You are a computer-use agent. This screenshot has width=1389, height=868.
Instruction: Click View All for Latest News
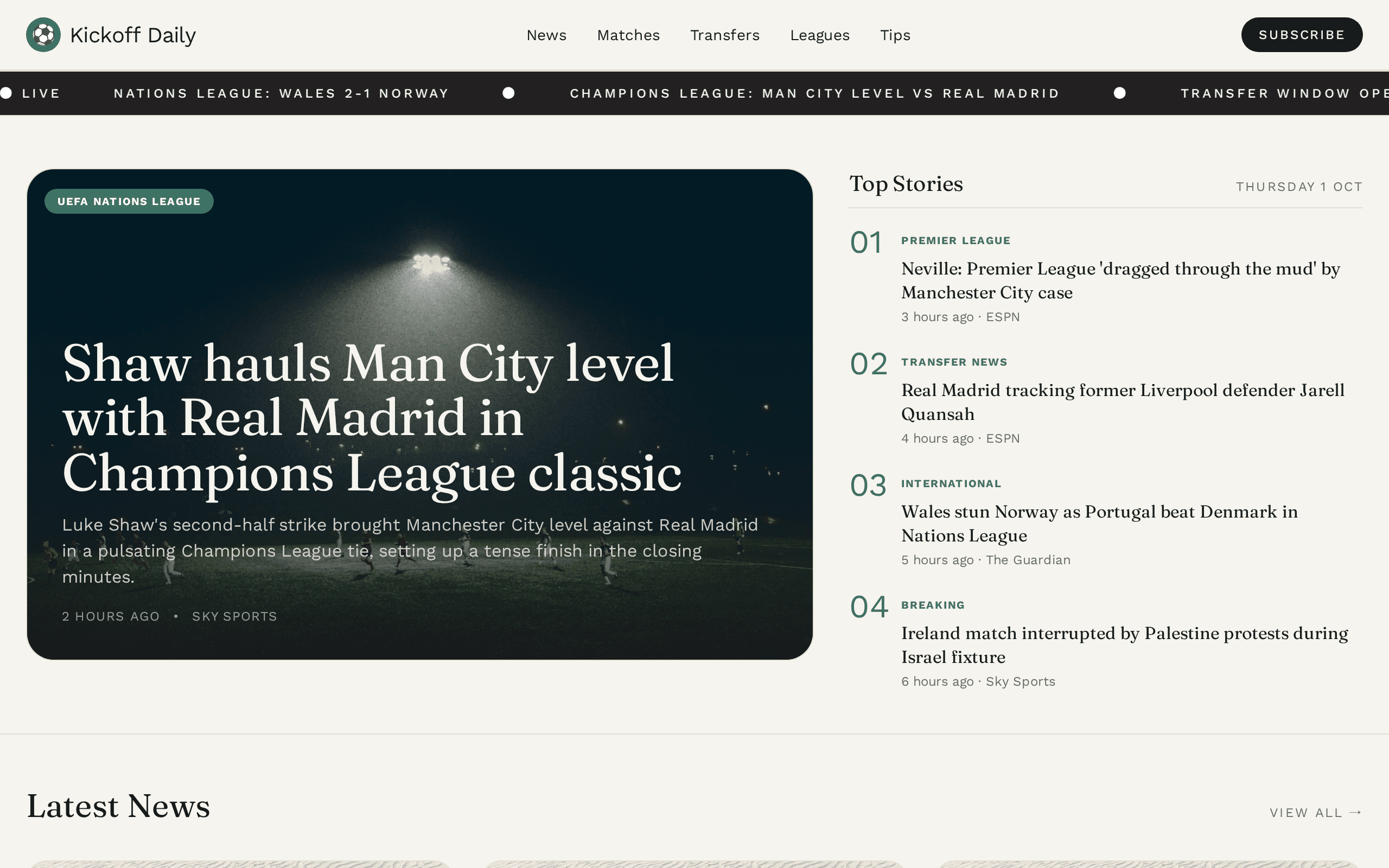tap(1316, 813)
